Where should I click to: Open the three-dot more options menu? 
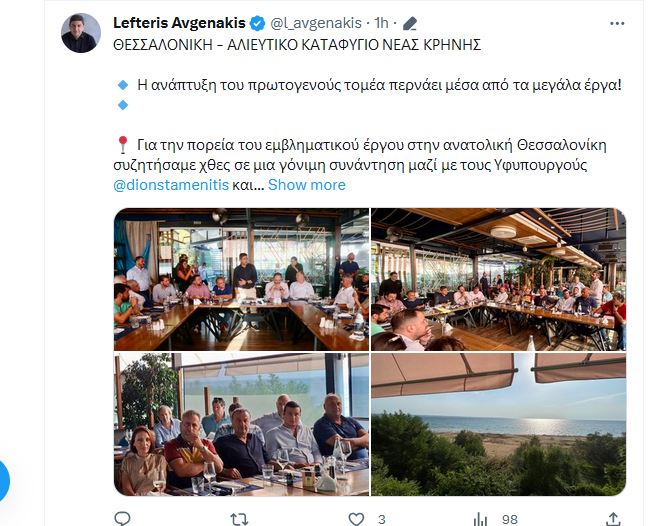click(617, 23)
